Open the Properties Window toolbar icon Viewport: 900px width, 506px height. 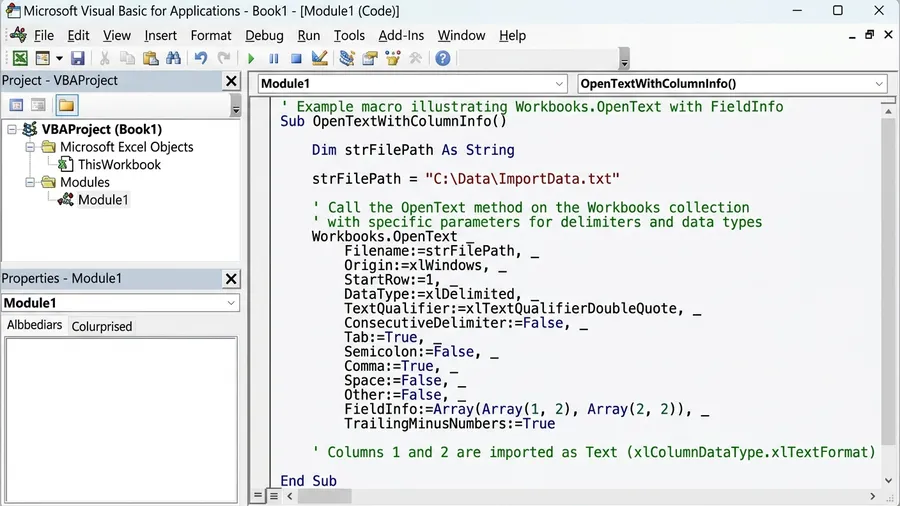[x=370, y=58]
